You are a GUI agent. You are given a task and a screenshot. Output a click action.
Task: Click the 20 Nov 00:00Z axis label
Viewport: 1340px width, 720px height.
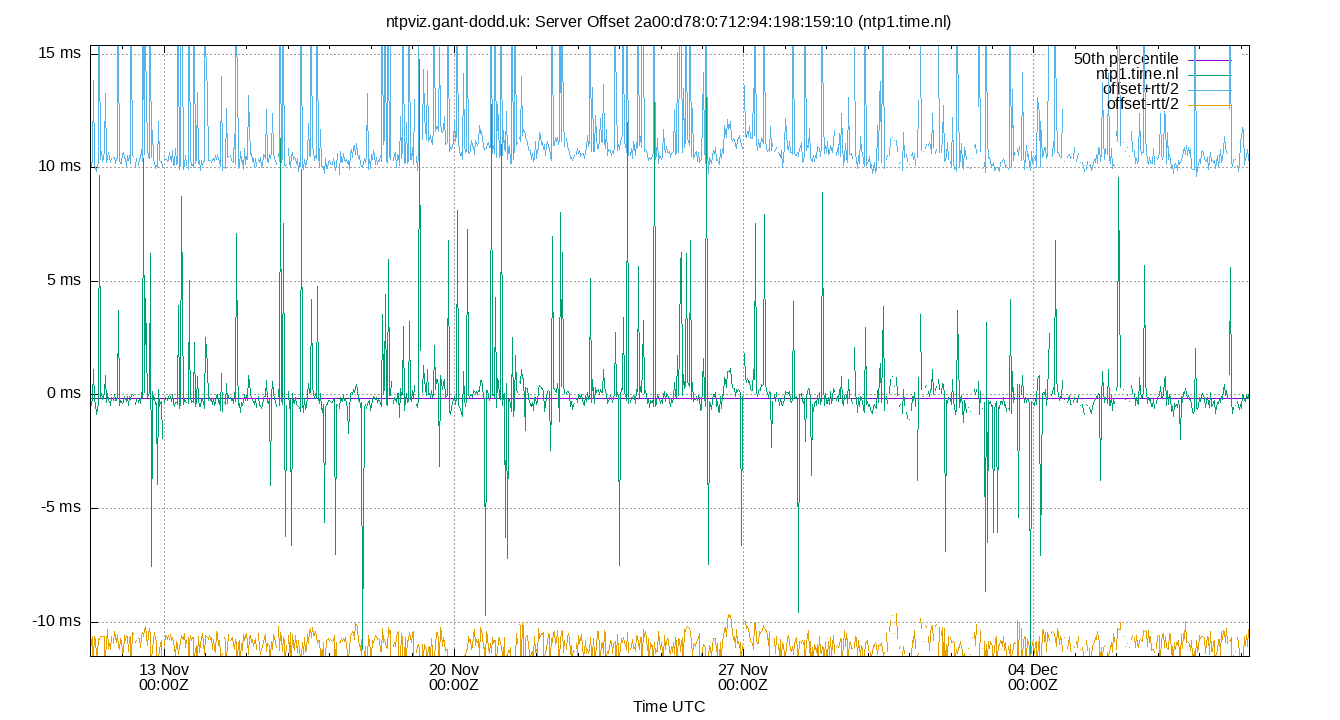point(452,677)
